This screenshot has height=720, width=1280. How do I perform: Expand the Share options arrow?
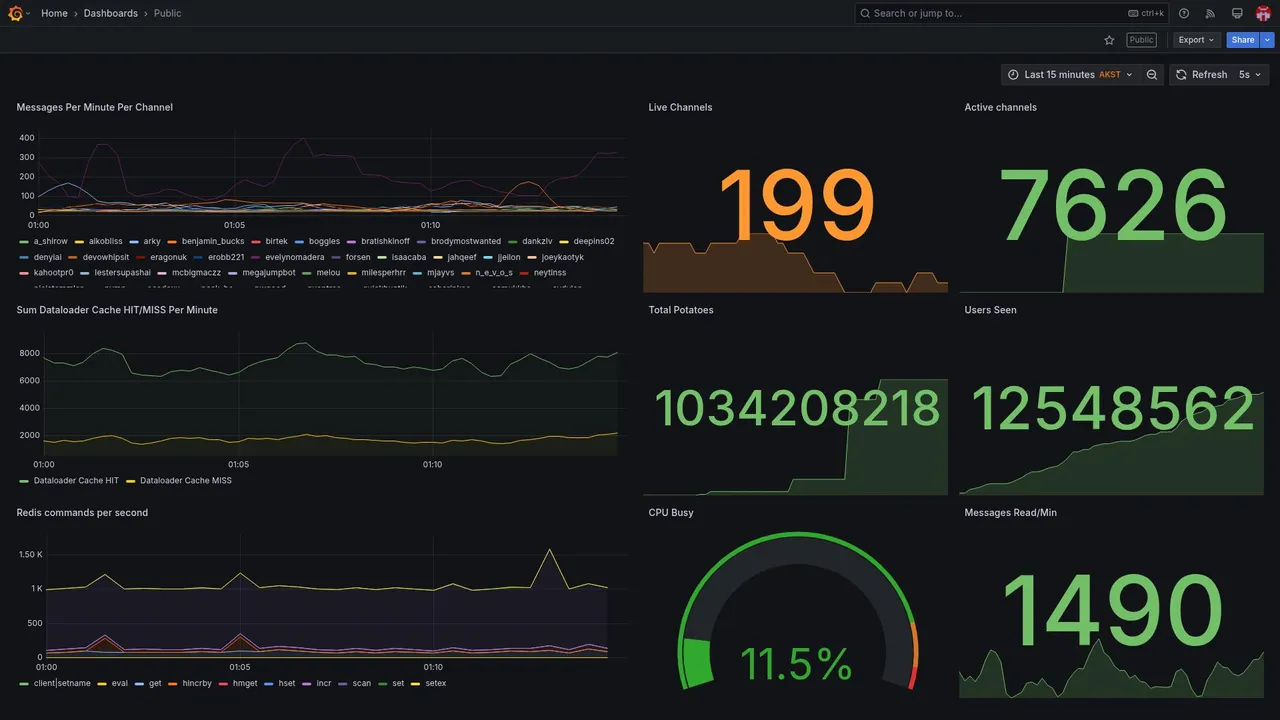(1268, 40)
